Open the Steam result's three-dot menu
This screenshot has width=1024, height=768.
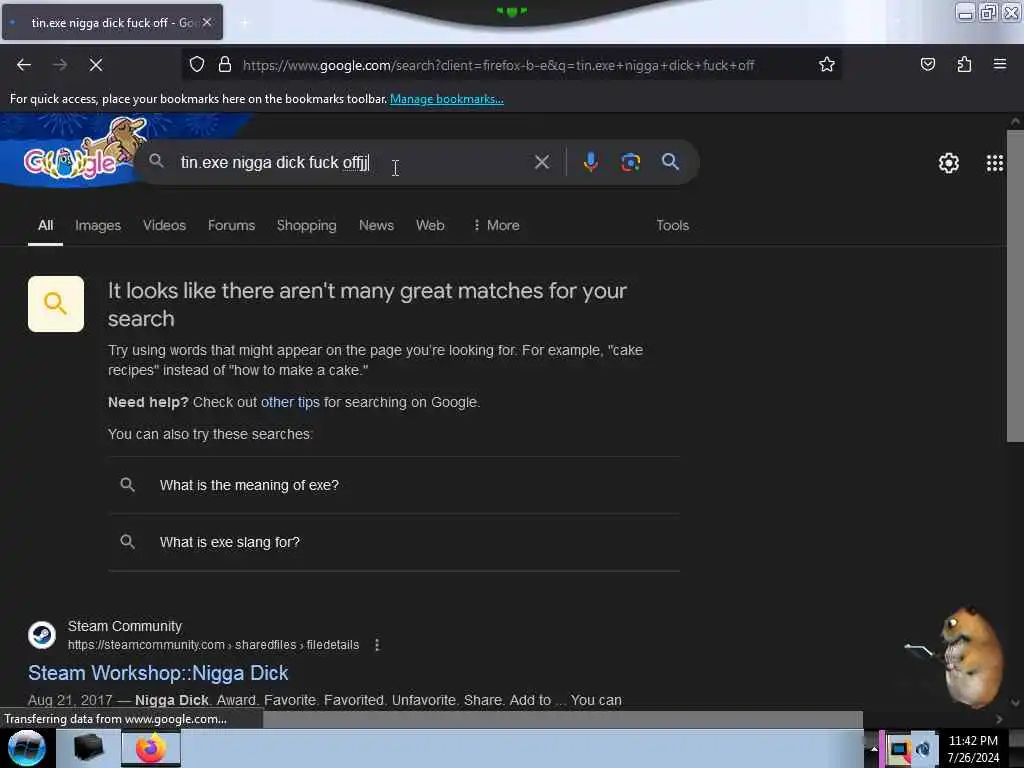click(x=377, y=645)
